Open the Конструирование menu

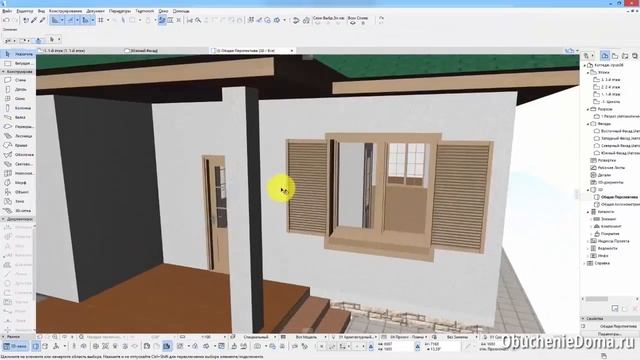[65, 11]
